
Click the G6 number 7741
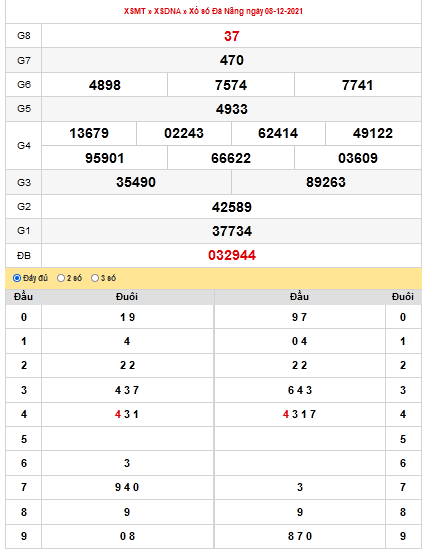coord(358,85)
